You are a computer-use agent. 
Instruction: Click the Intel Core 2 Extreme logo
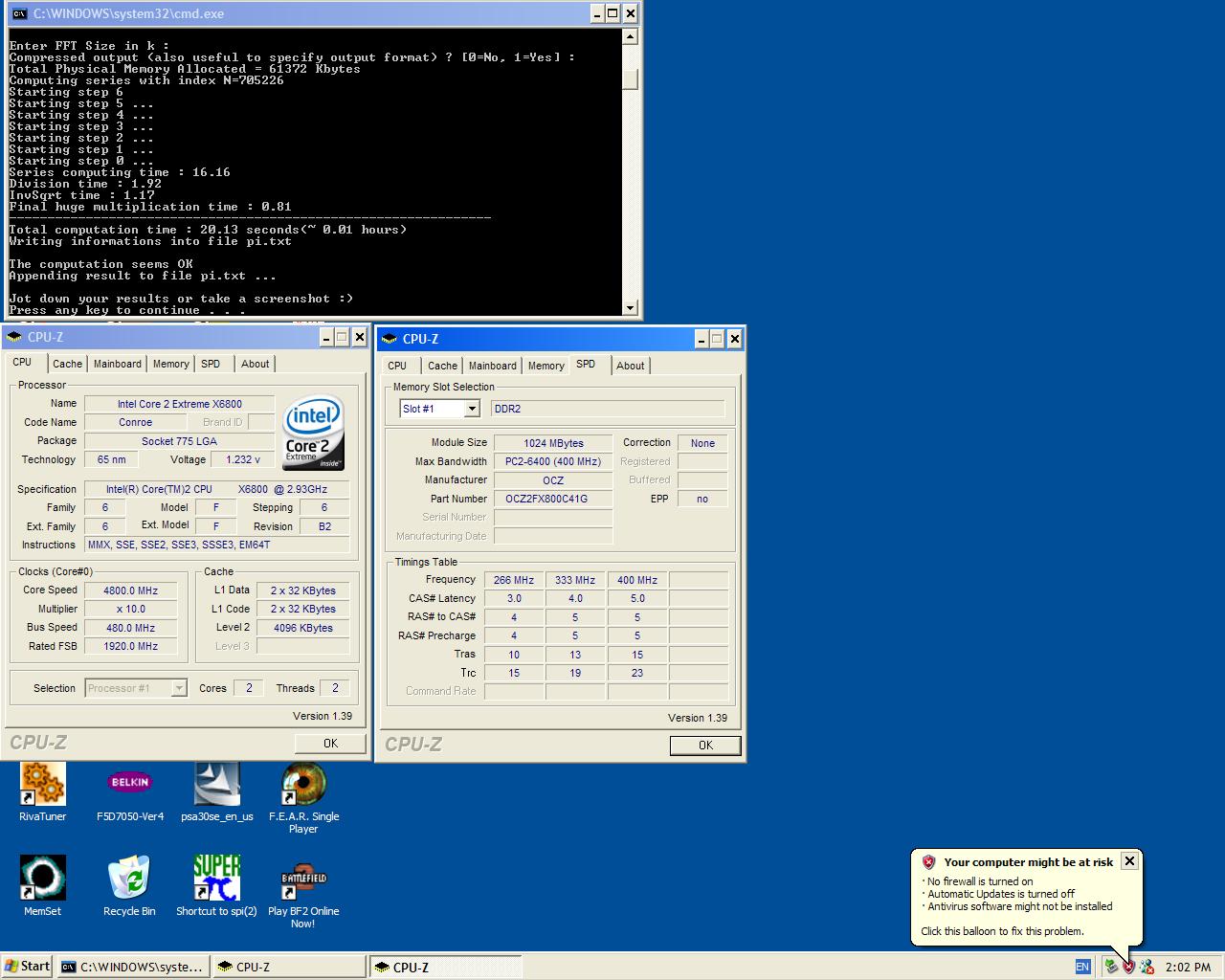[313, 433]
